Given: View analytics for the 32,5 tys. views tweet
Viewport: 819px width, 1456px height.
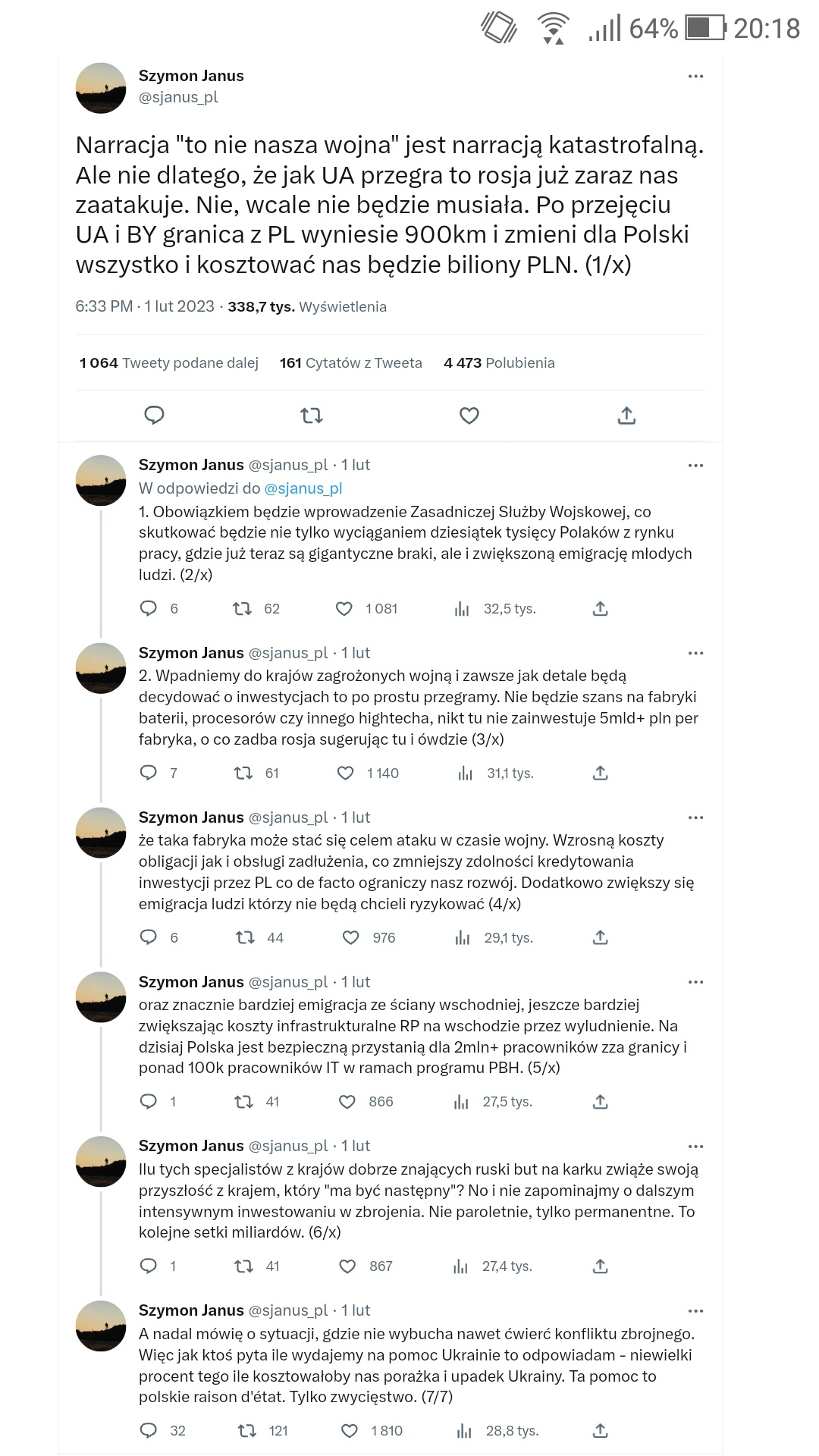Looking at the screenshot, I should pos(462,609).
